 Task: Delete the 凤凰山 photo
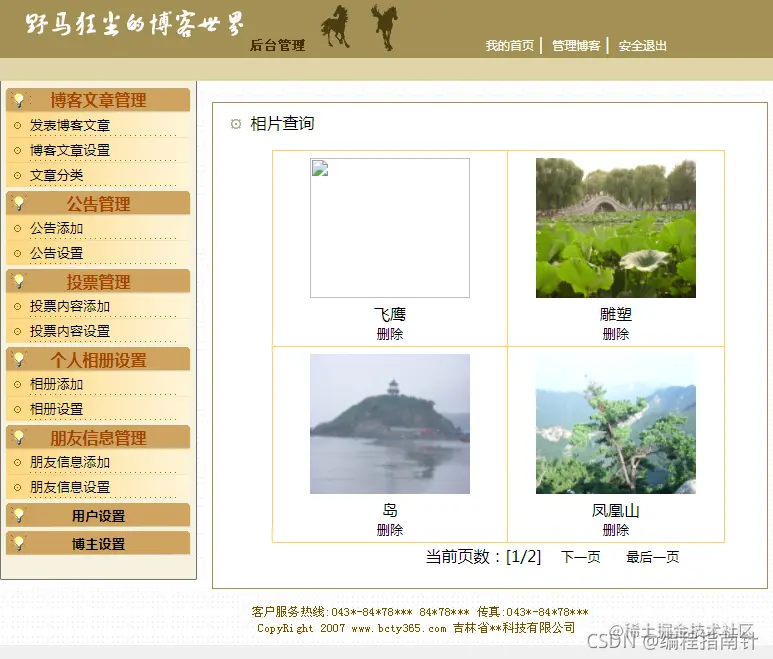(616, 530)
